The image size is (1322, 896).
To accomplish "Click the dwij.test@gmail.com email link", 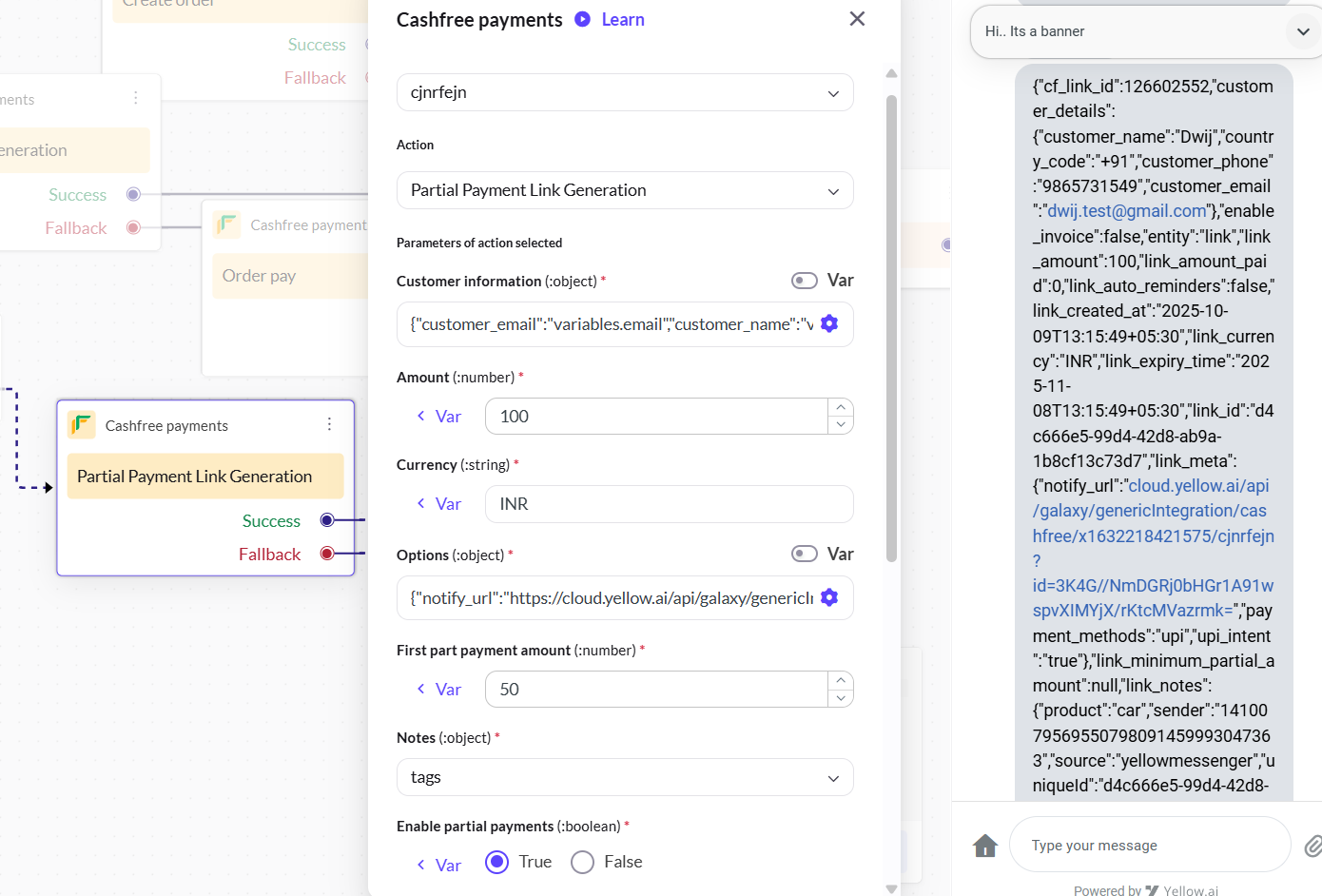I will (1126, 211).
